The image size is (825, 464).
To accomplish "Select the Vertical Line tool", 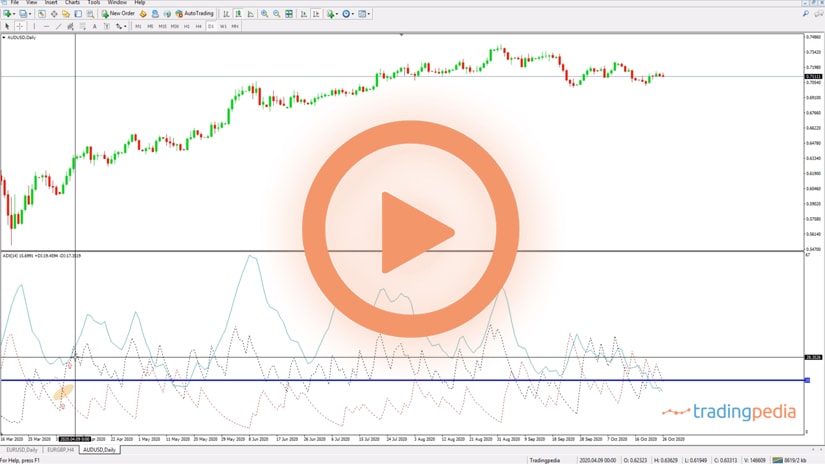I will [x=34, y=26].
